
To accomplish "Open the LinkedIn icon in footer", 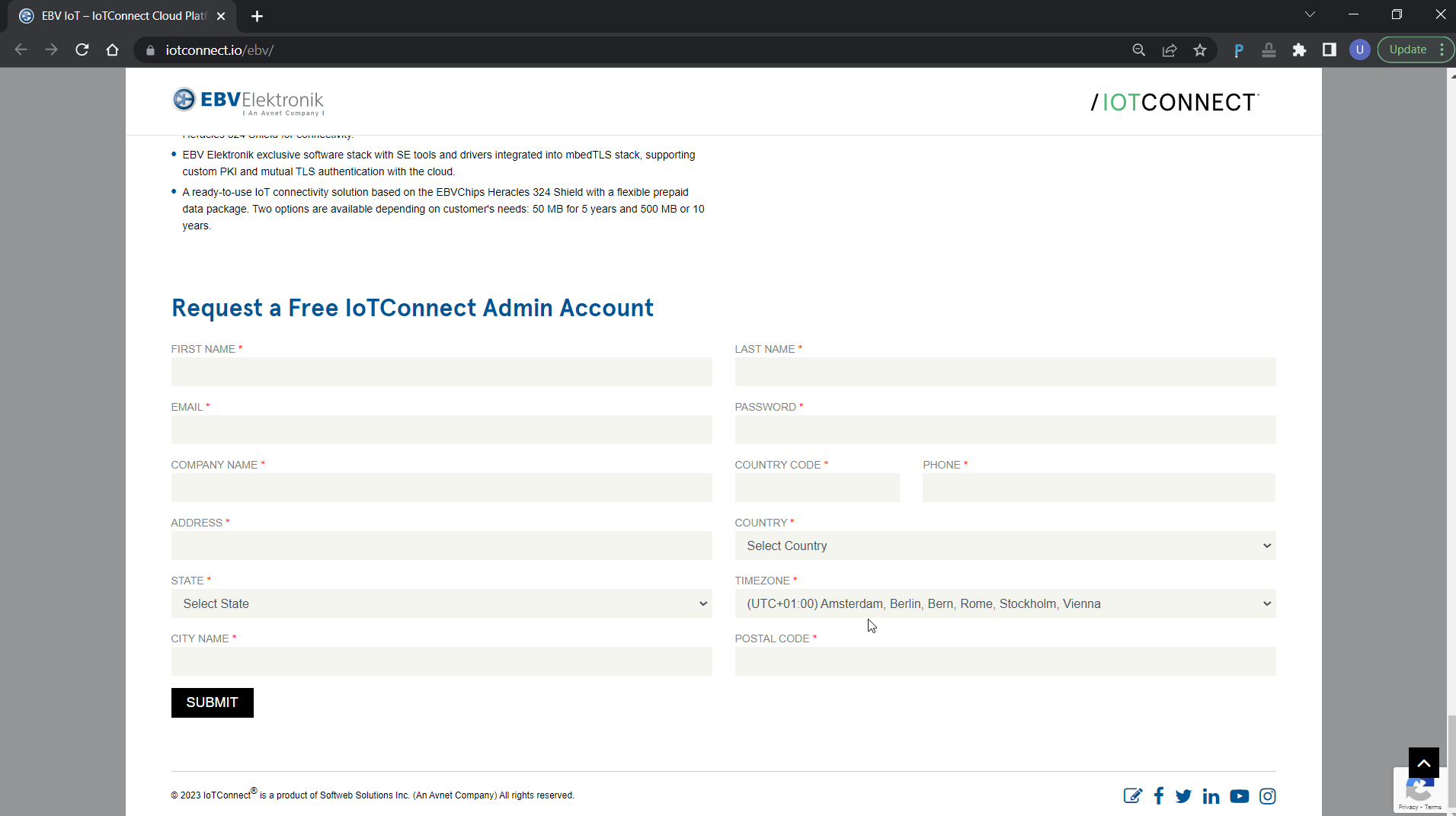I will pyautogui.click(x=1211, y=796).
